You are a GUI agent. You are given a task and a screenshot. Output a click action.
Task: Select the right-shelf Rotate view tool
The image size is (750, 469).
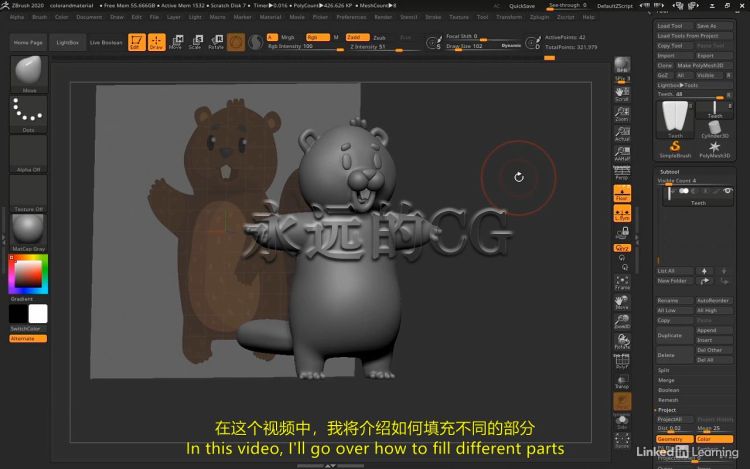coord(622,342)
